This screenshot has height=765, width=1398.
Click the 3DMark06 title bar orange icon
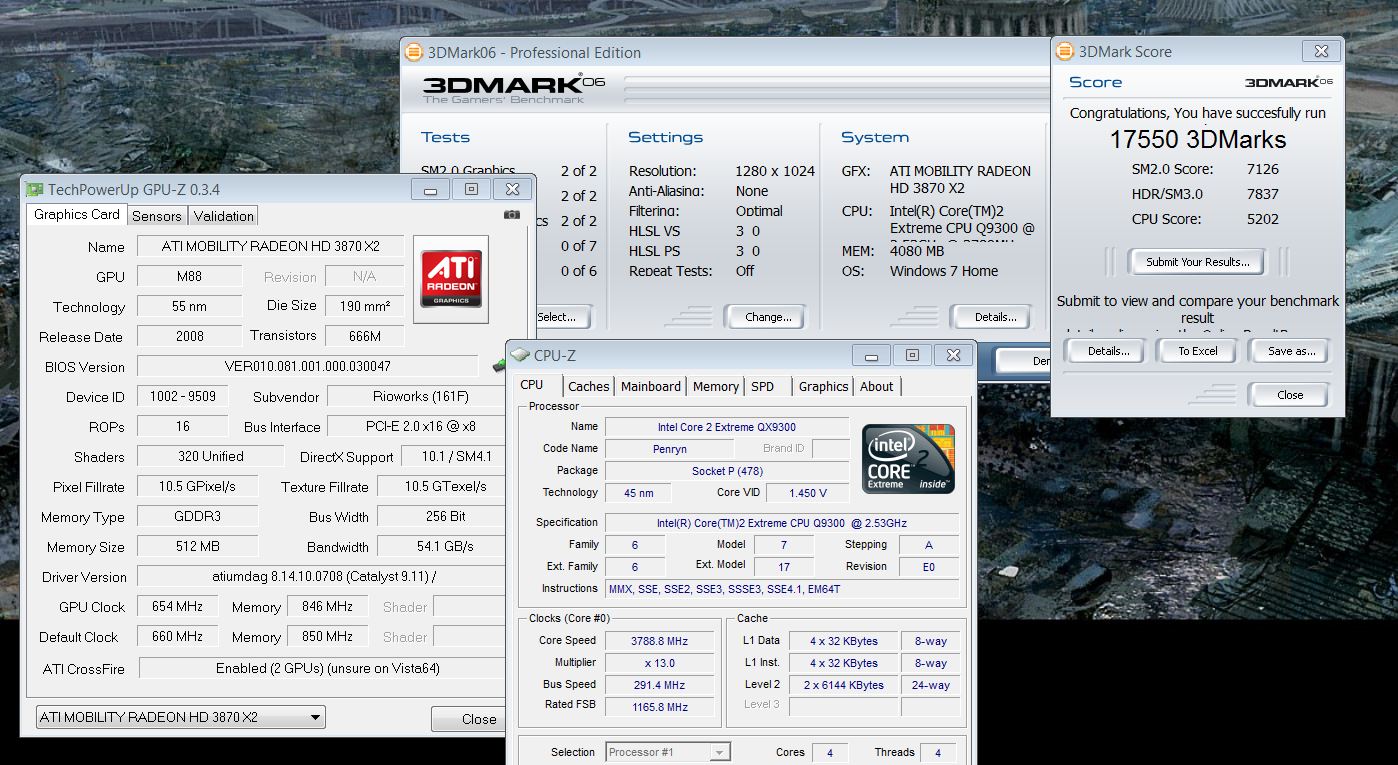414,52
